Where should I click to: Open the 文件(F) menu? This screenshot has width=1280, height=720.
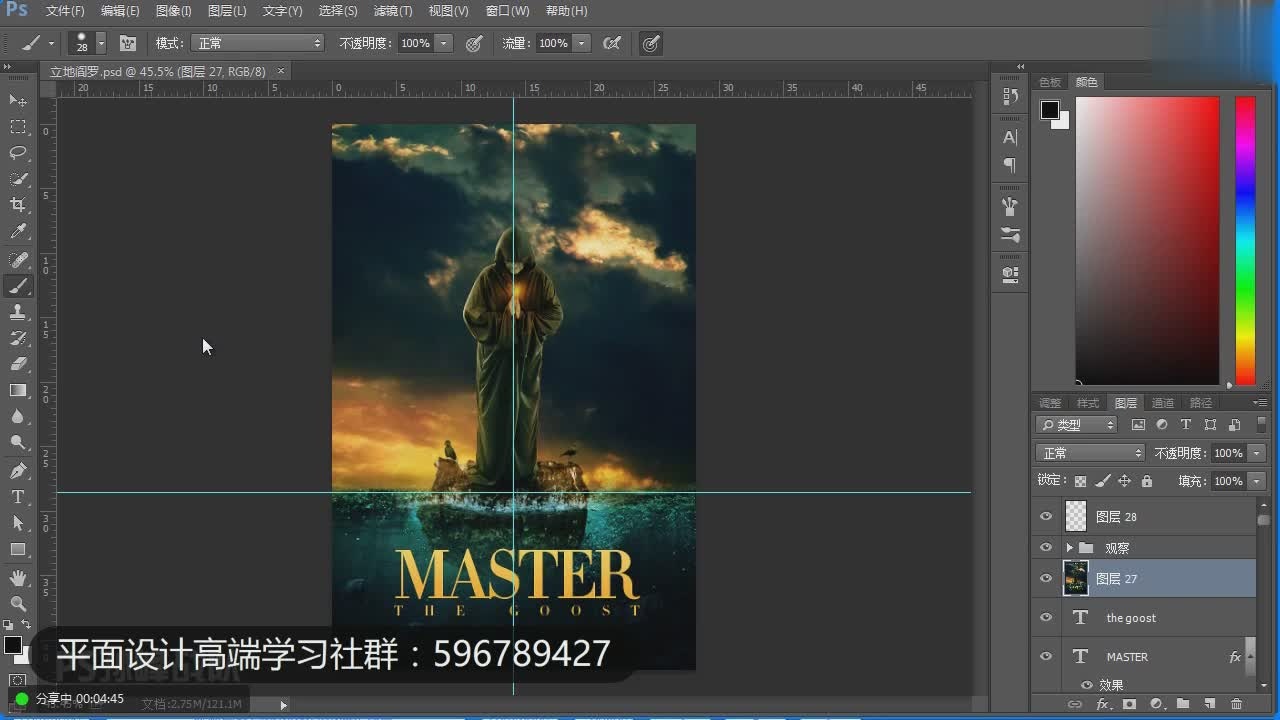[x=65, y=11]
